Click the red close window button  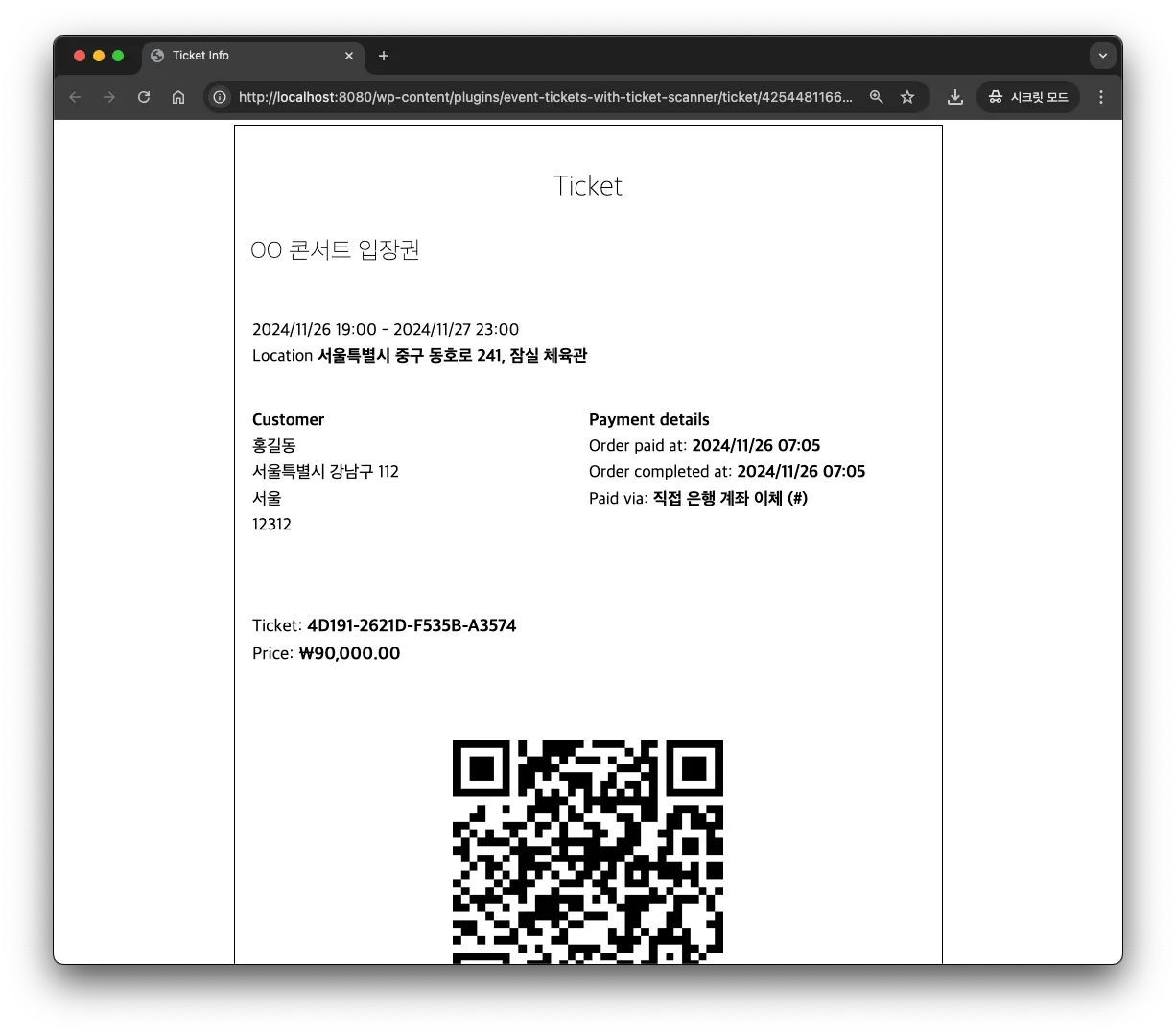[x=80, y=56]
